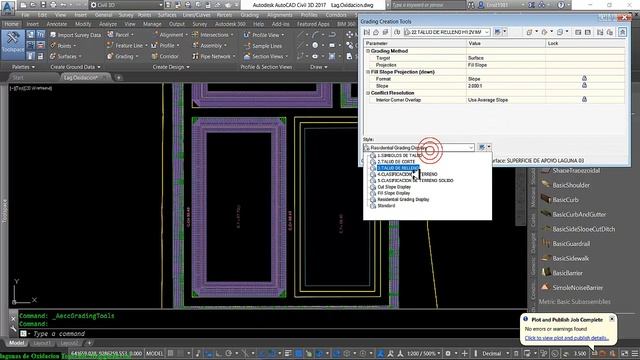
Task: Click Set the Grading Group icon
Action: [367, 32]
